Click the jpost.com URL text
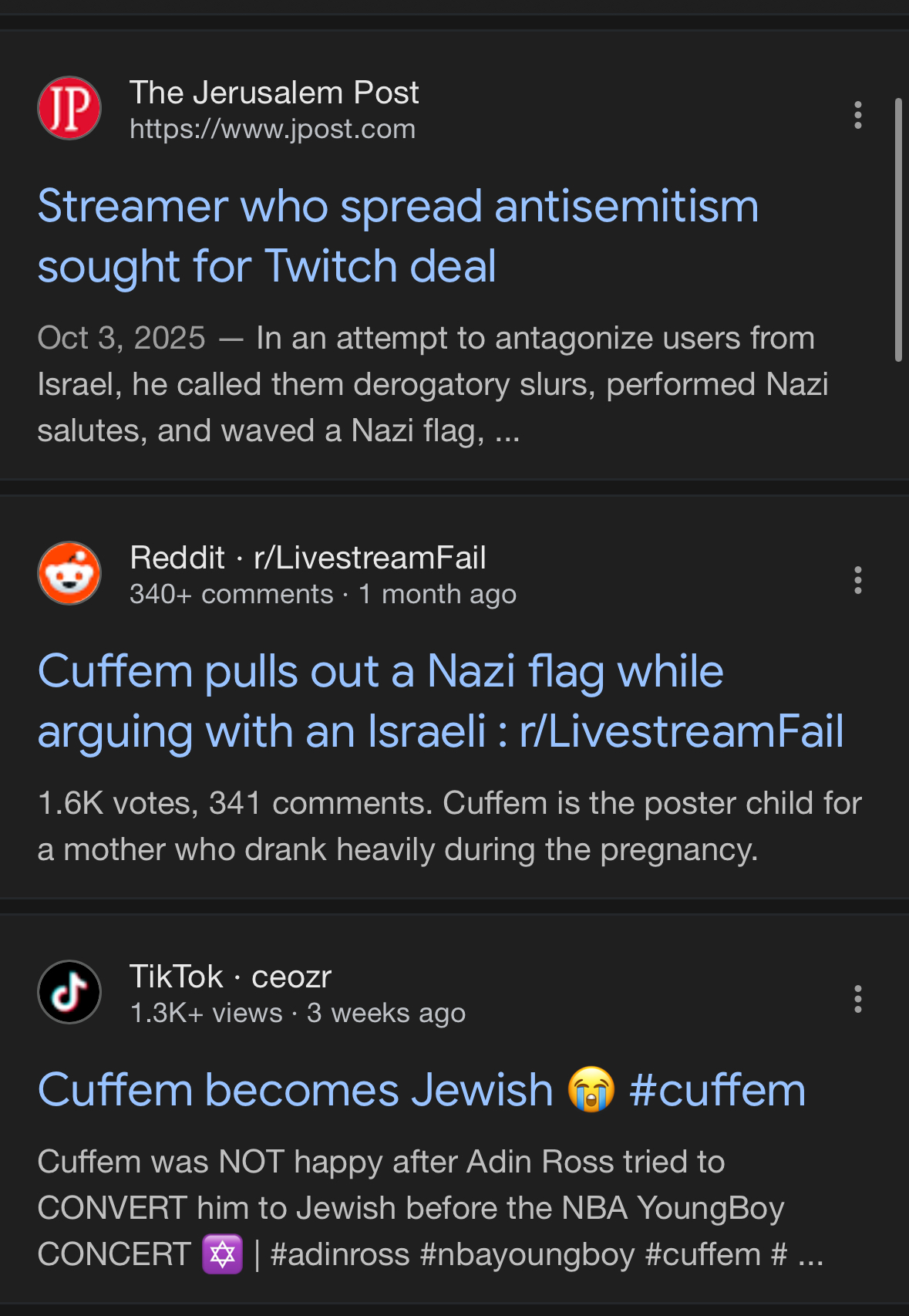 (272, 129)
